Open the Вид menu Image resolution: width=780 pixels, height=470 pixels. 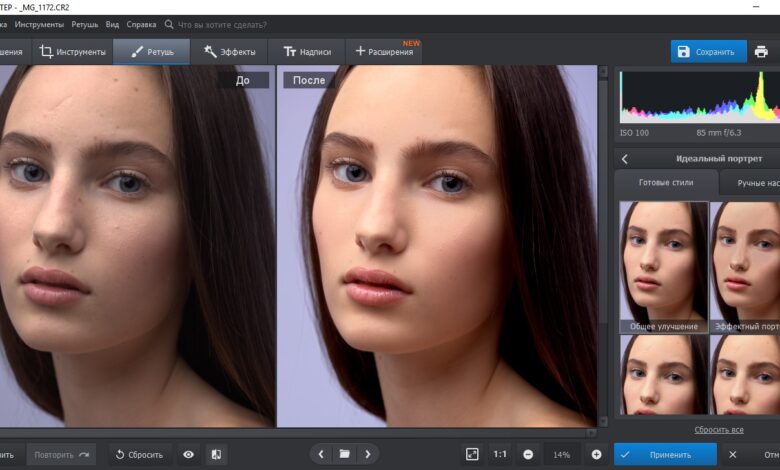tap(112, 23)
